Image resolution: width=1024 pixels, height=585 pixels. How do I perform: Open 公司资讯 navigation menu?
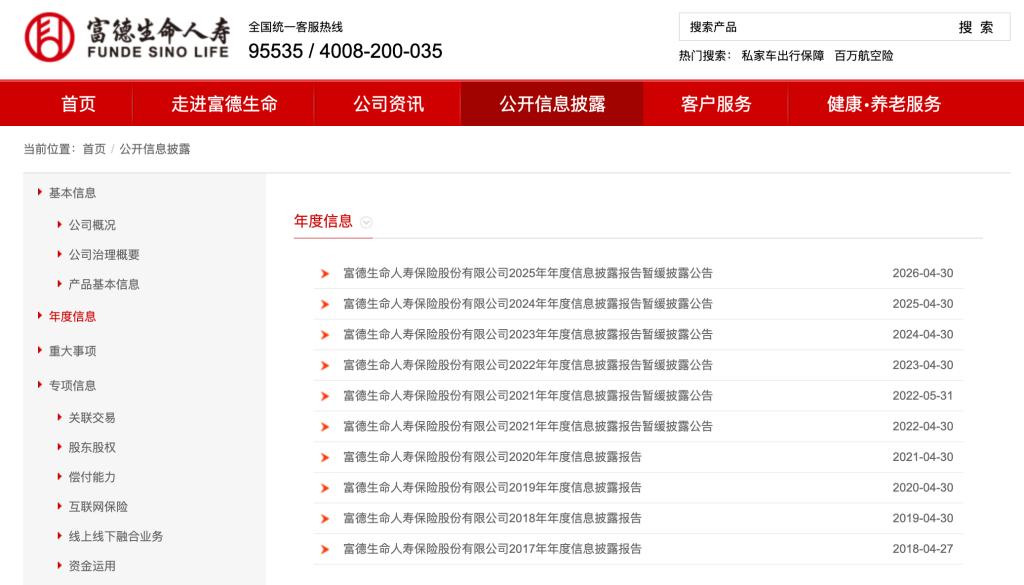tap(389, 104)
